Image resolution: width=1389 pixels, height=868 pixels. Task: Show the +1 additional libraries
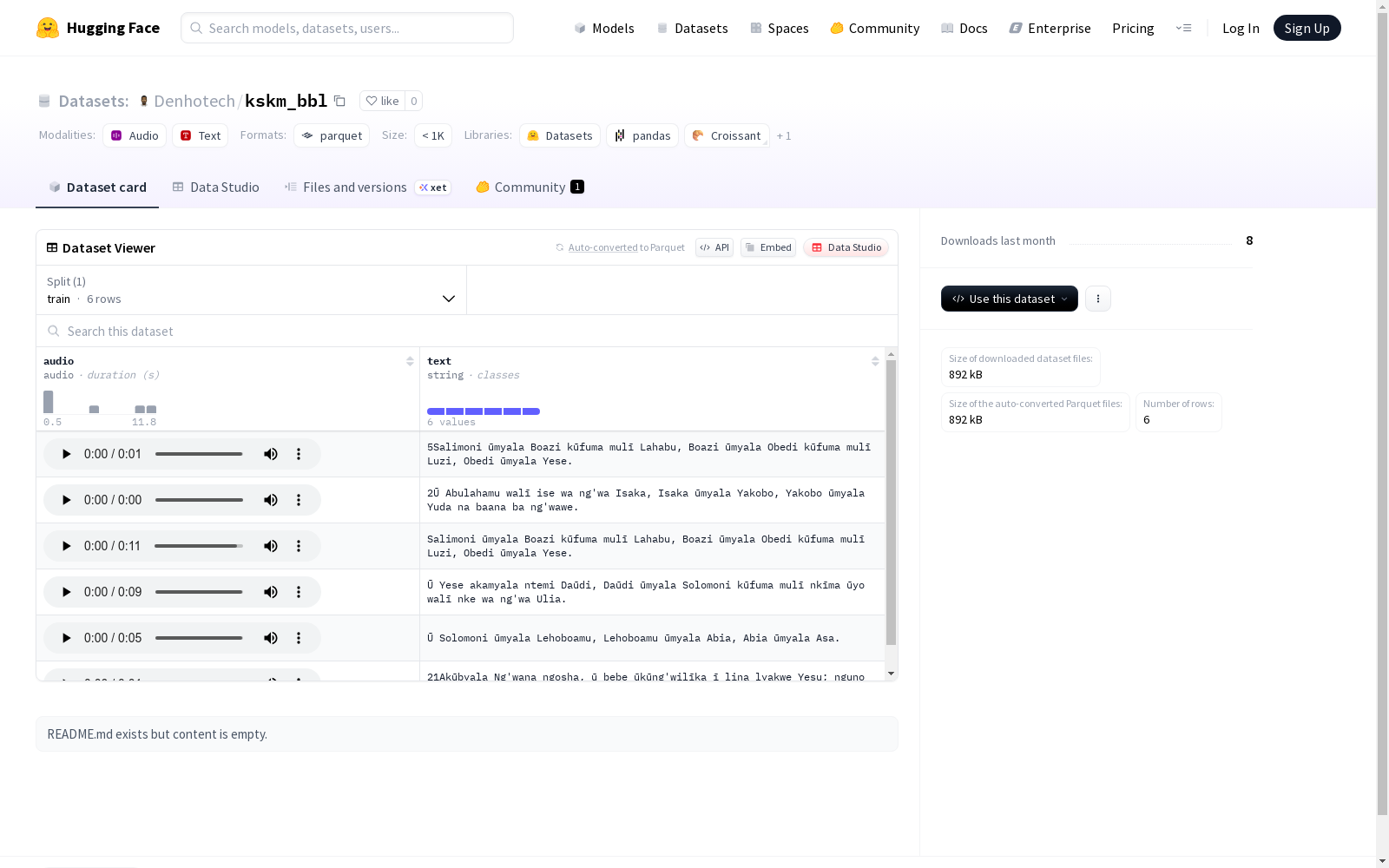point(784,136)
